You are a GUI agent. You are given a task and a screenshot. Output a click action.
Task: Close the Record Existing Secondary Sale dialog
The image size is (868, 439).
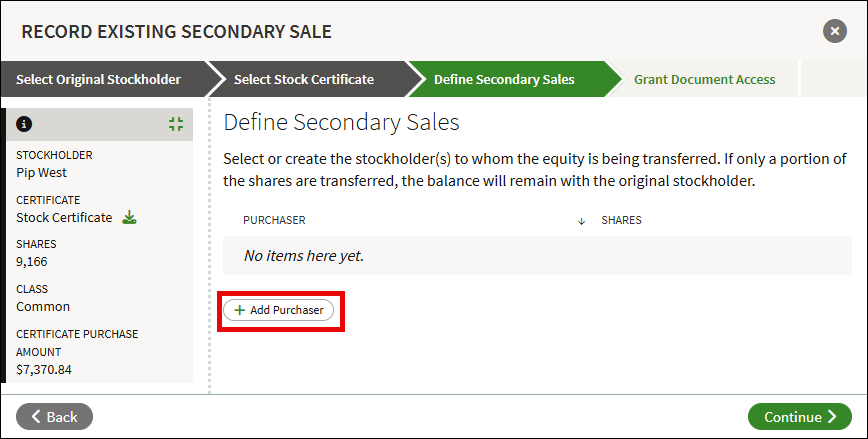(835, 31)
